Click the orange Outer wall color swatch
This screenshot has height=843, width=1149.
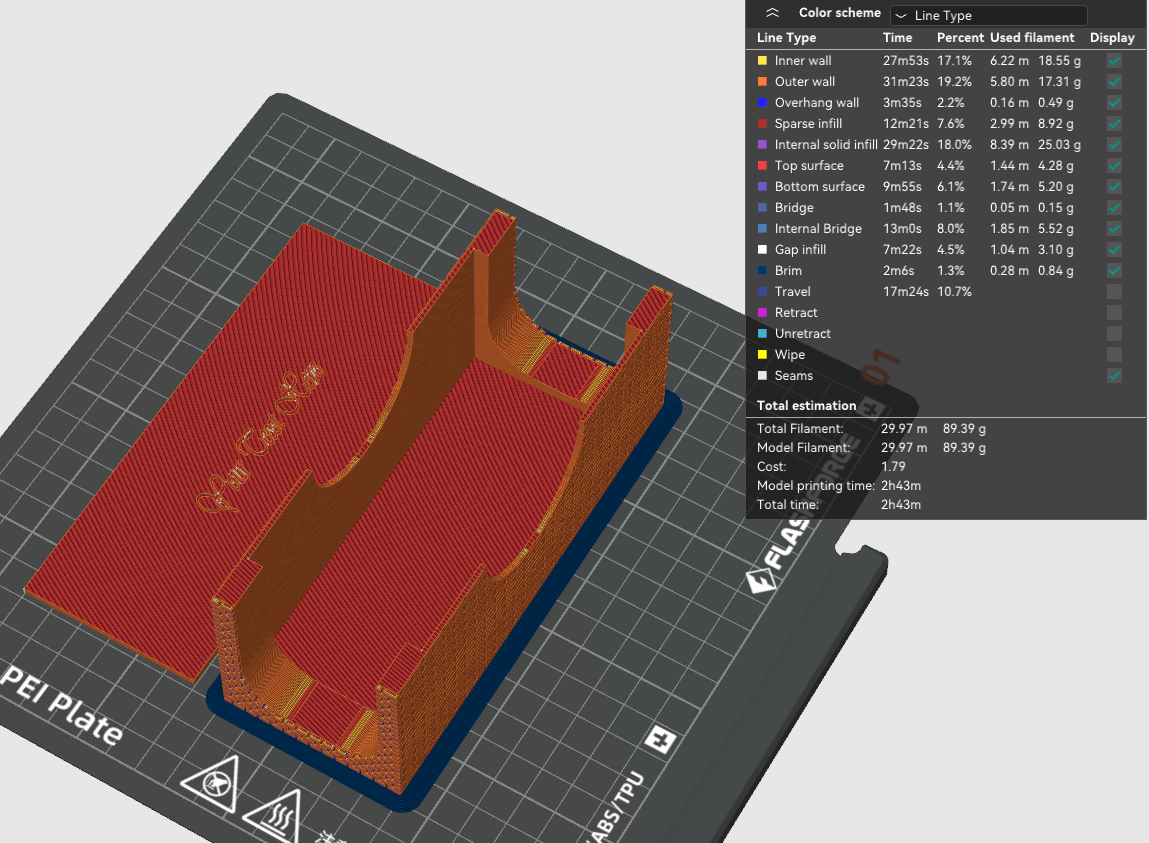click(x=762, y=81)
